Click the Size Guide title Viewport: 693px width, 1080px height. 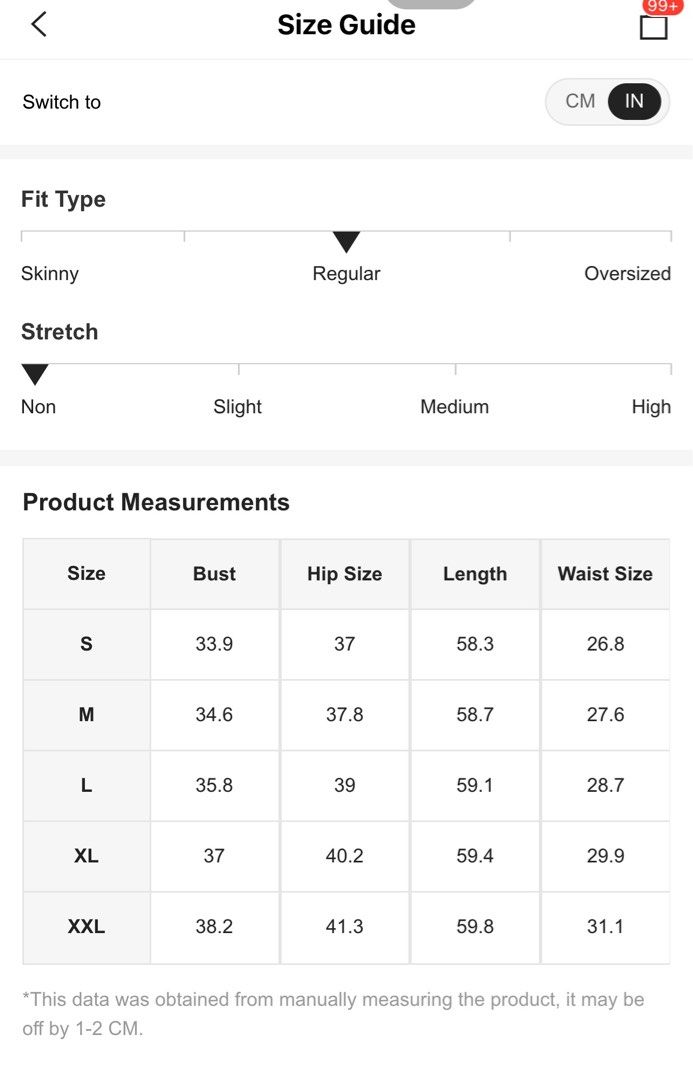[x=346, y=25]
